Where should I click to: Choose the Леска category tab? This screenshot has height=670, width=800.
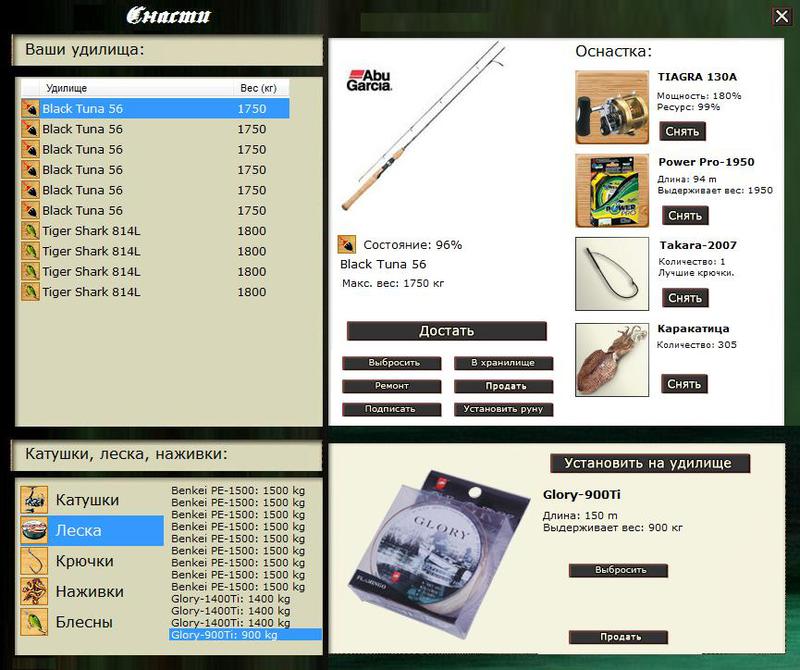[x=92, y=531]
